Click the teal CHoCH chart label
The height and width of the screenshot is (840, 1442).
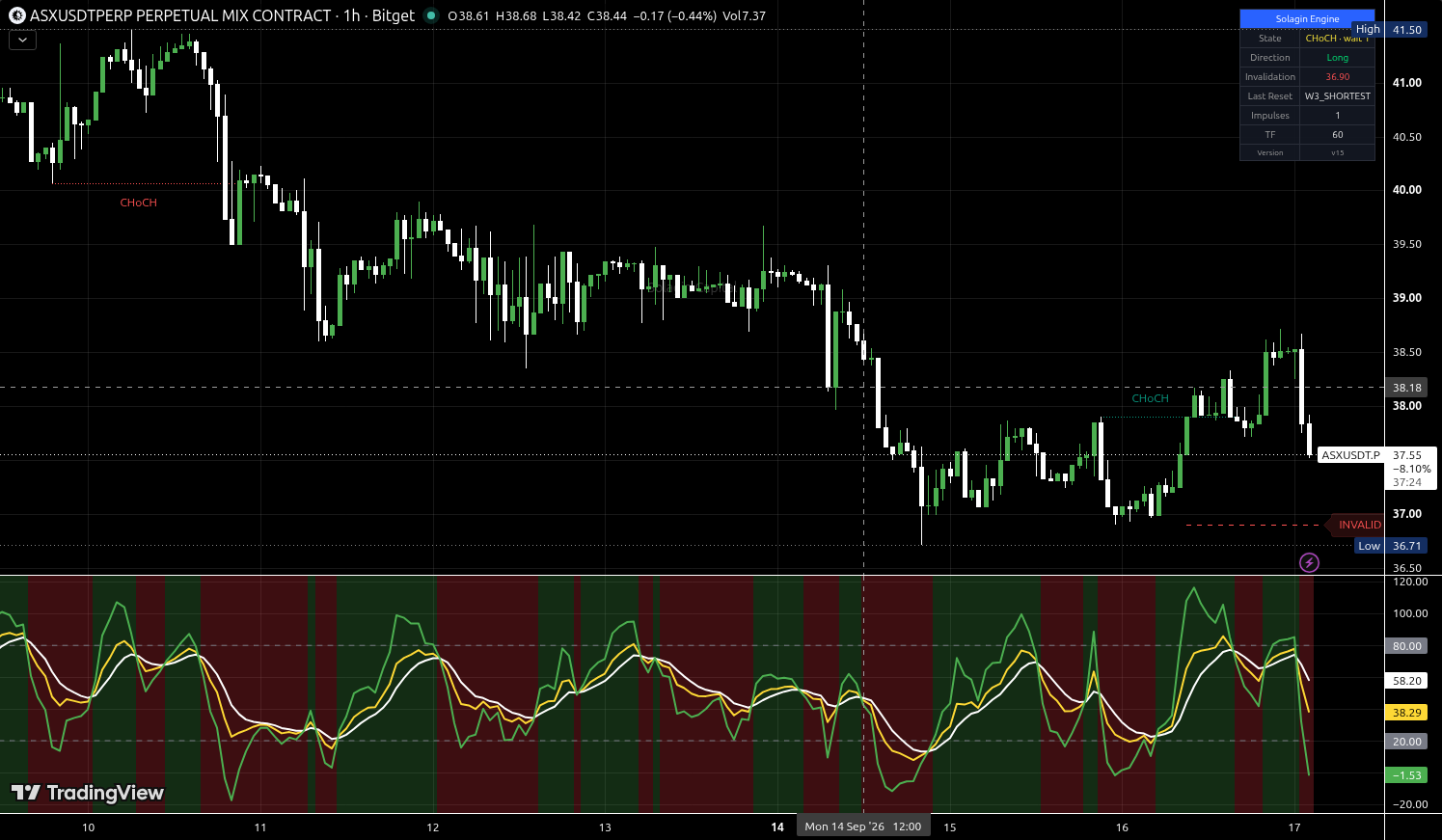coord(1150,398)
